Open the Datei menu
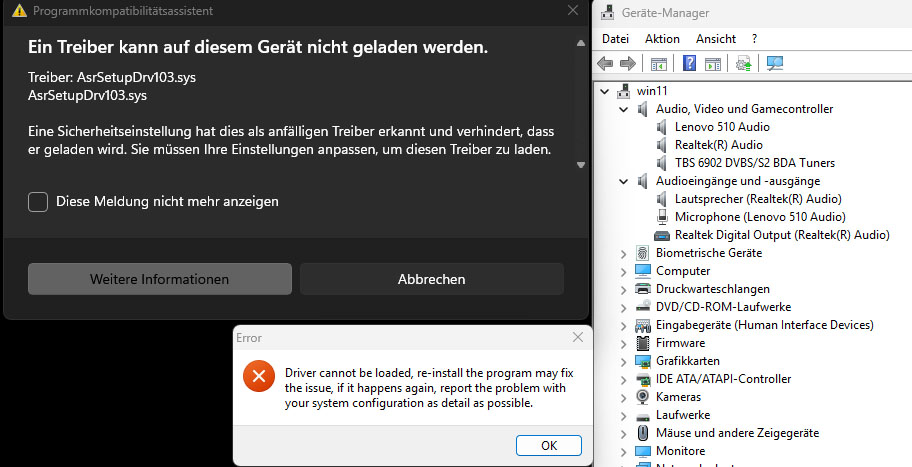The height and width of the screenshot is (467, 912). (x=615, y=39)
